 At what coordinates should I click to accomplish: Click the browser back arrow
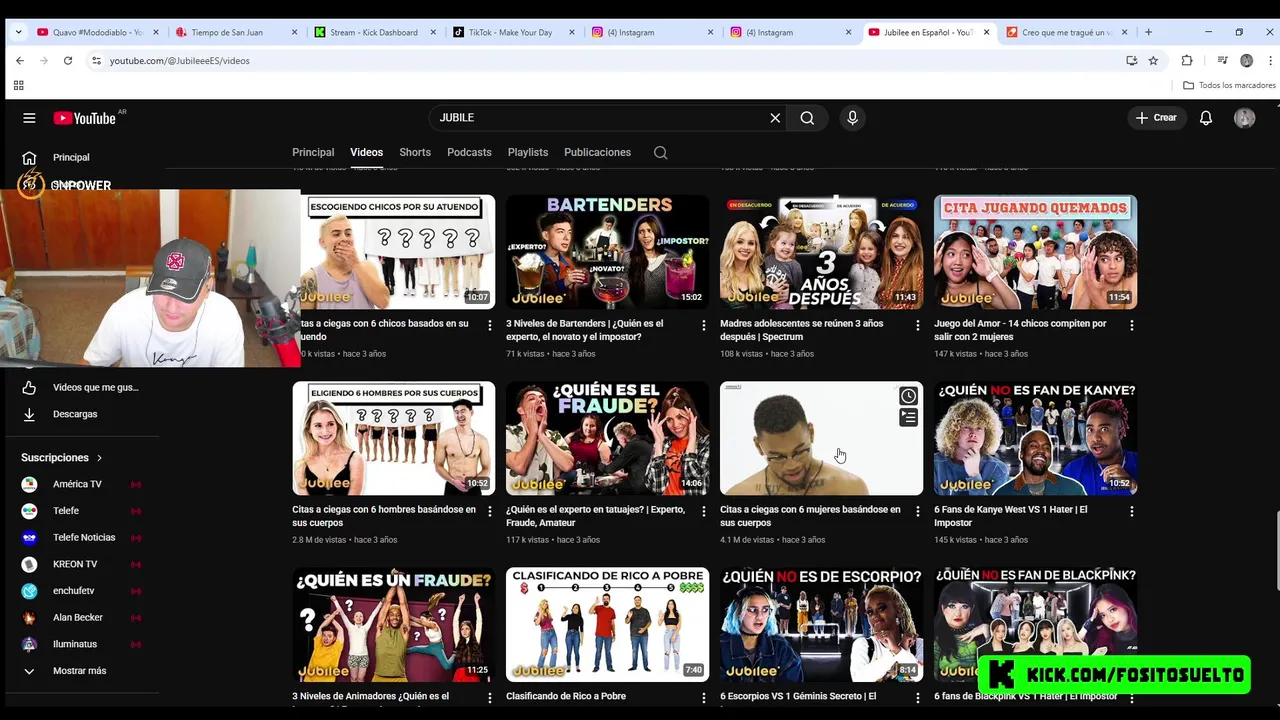point(20,61)
